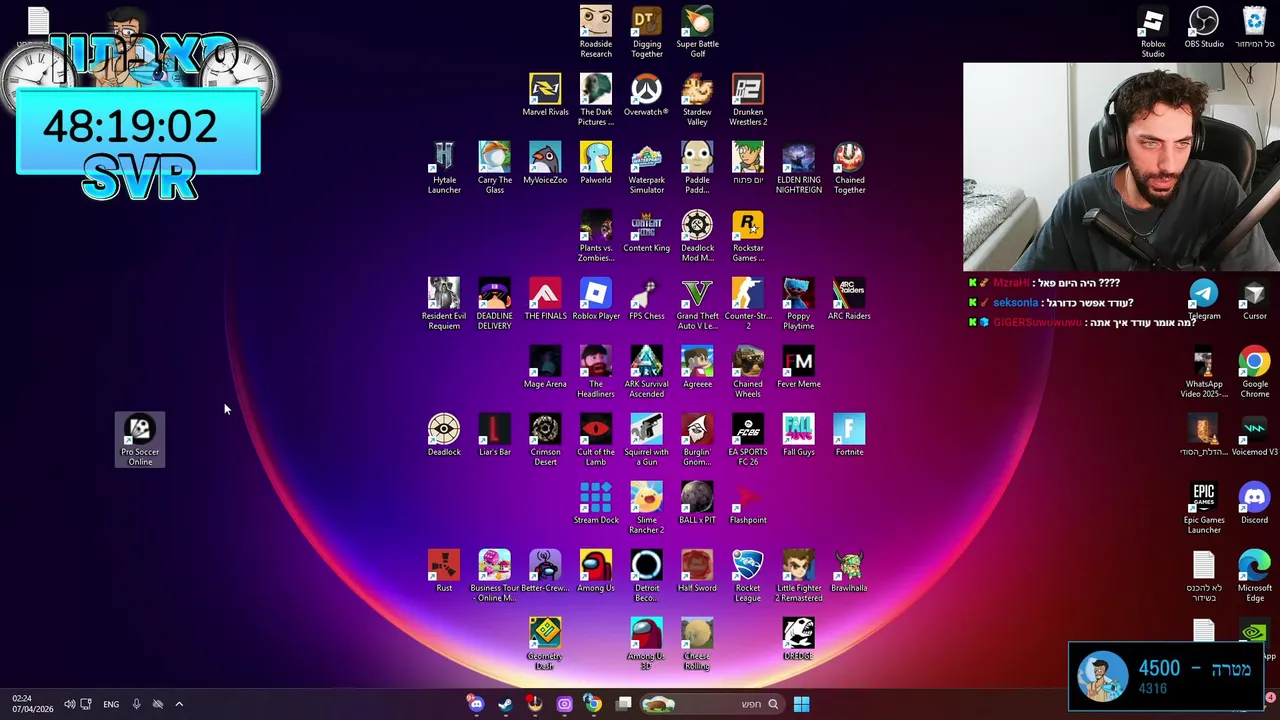Launch Marvel Rivals from the desktop
The image size is (1280, 720).
[x=545, y=95]
